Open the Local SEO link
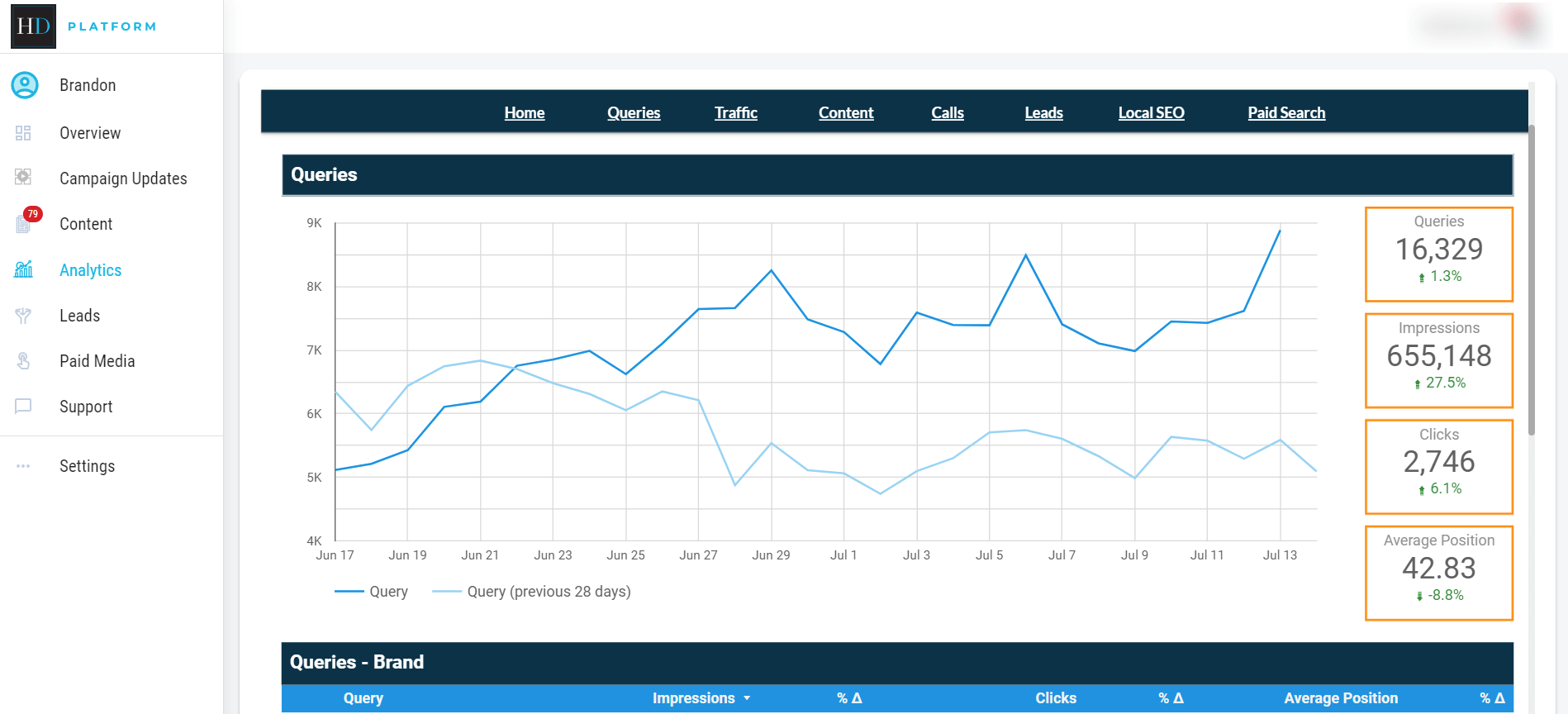Viewport: 1568px width, 714px height. [1152, 113]
